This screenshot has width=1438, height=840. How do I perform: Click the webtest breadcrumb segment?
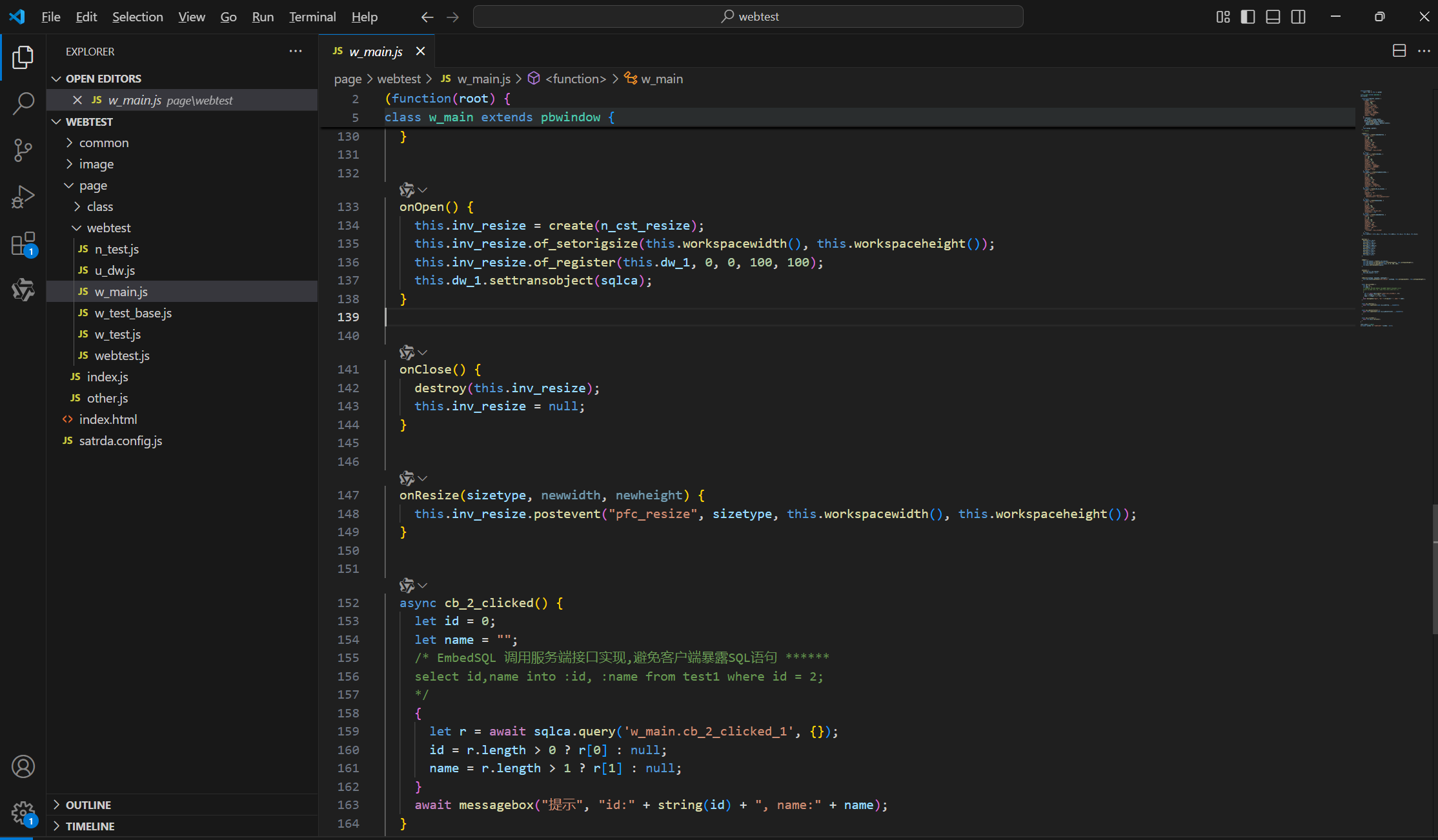tap(398, 79)
